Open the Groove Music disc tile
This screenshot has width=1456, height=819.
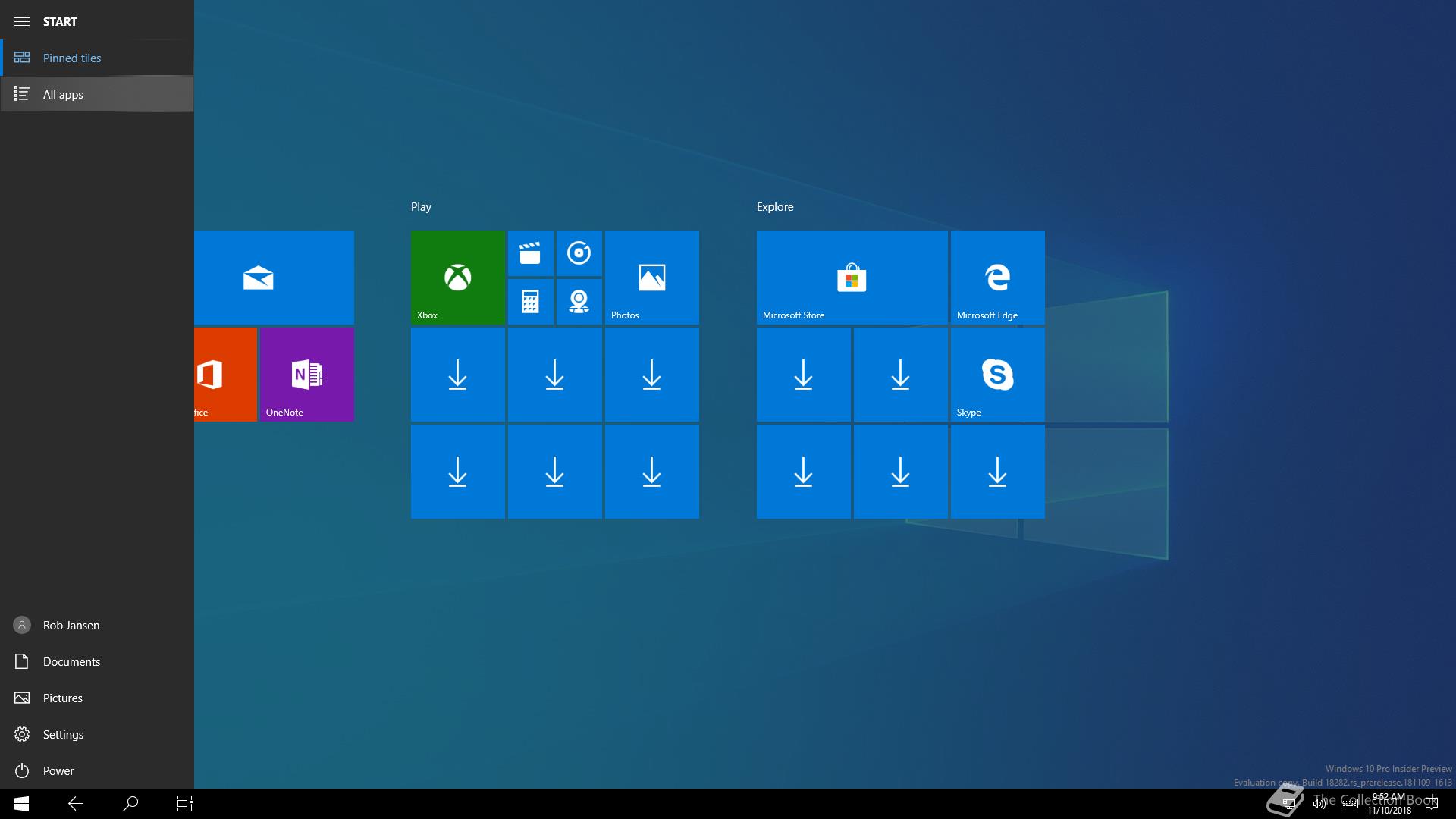coord(579,253)
